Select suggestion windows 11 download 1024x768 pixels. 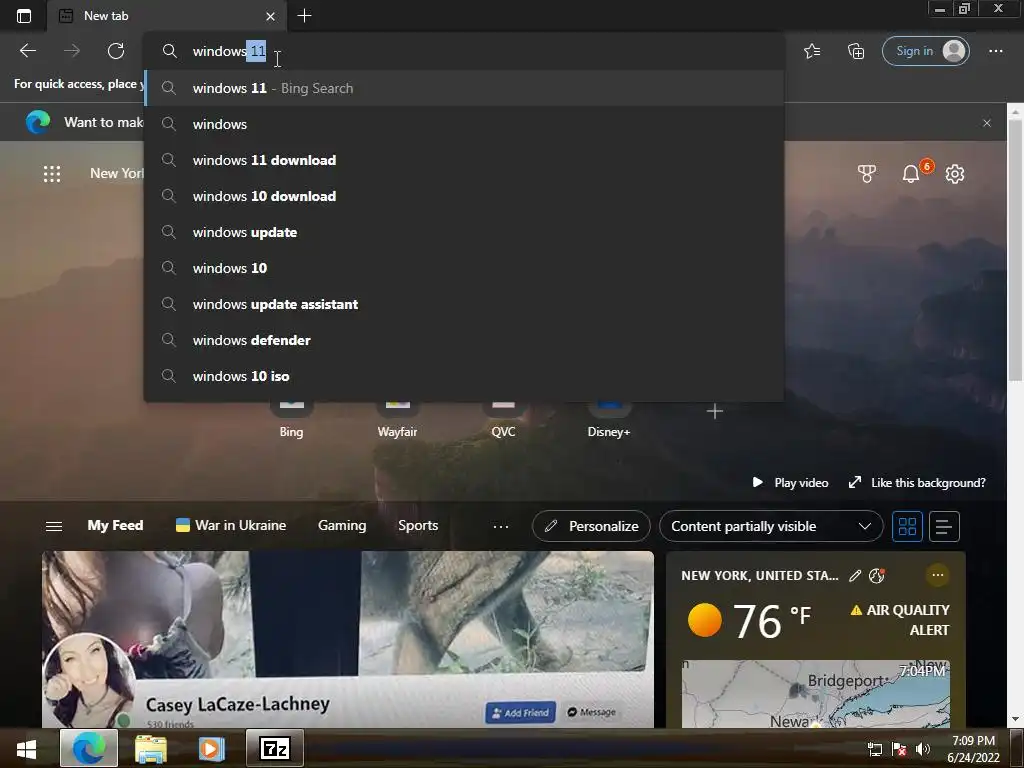click(x=464, y=160)
